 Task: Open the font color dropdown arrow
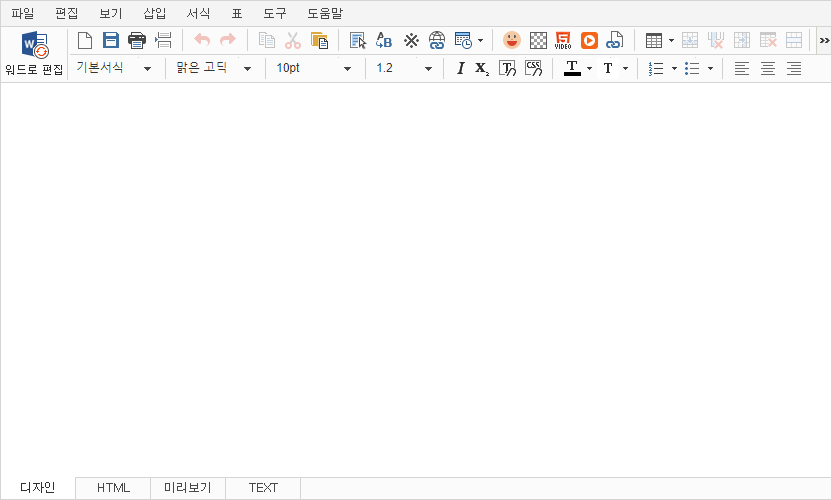pos(589,68)
